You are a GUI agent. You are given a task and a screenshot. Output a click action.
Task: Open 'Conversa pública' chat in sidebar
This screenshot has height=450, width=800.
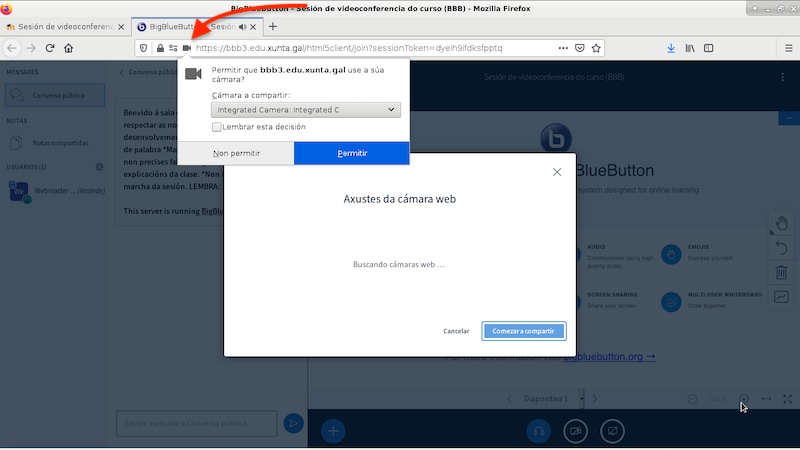point(58,96)
